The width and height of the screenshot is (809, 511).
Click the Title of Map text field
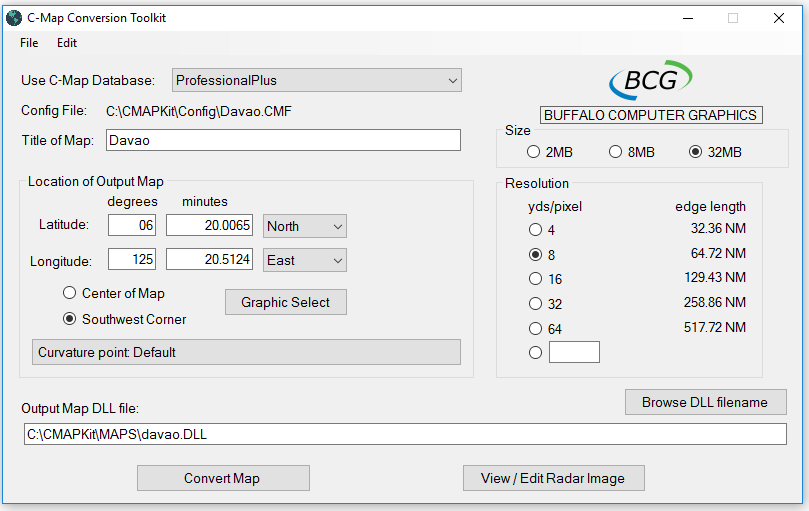(281, 140)
